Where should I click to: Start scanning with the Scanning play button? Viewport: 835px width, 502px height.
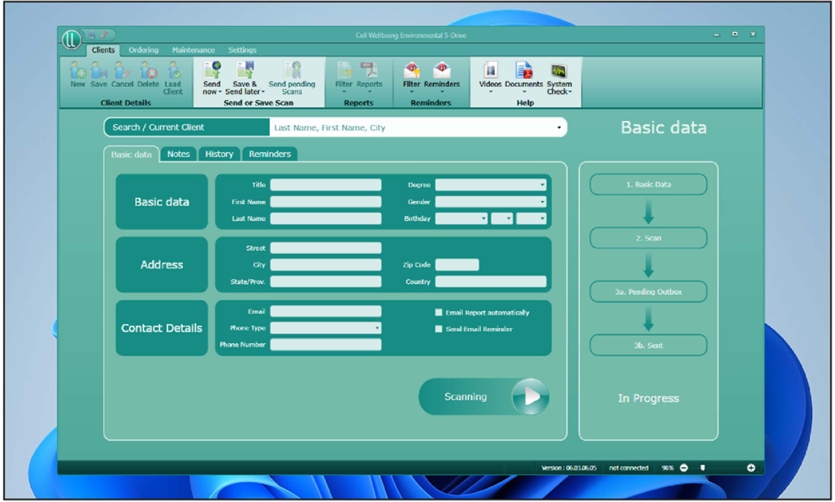[x=530, y=397]
